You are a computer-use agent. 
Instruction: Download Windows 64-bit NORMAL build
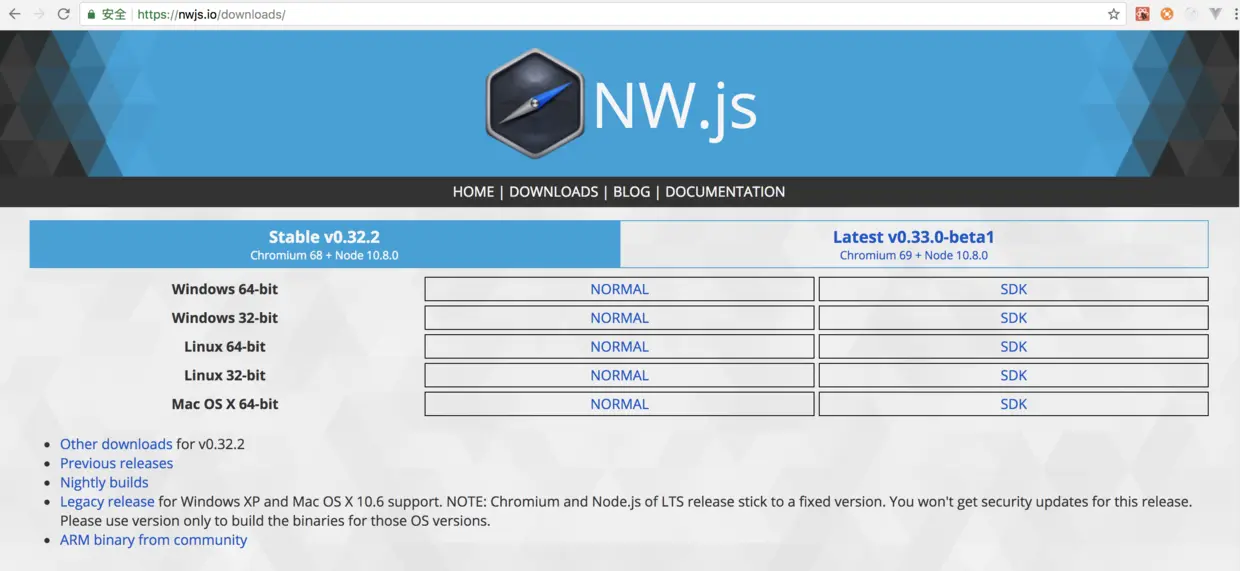619,289
